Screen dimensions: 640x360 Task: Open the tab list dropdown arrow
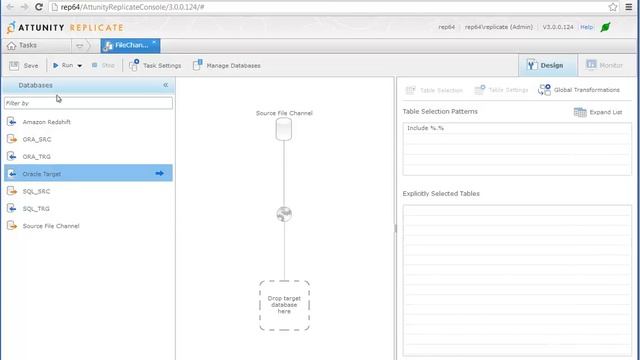click(80, 46)
